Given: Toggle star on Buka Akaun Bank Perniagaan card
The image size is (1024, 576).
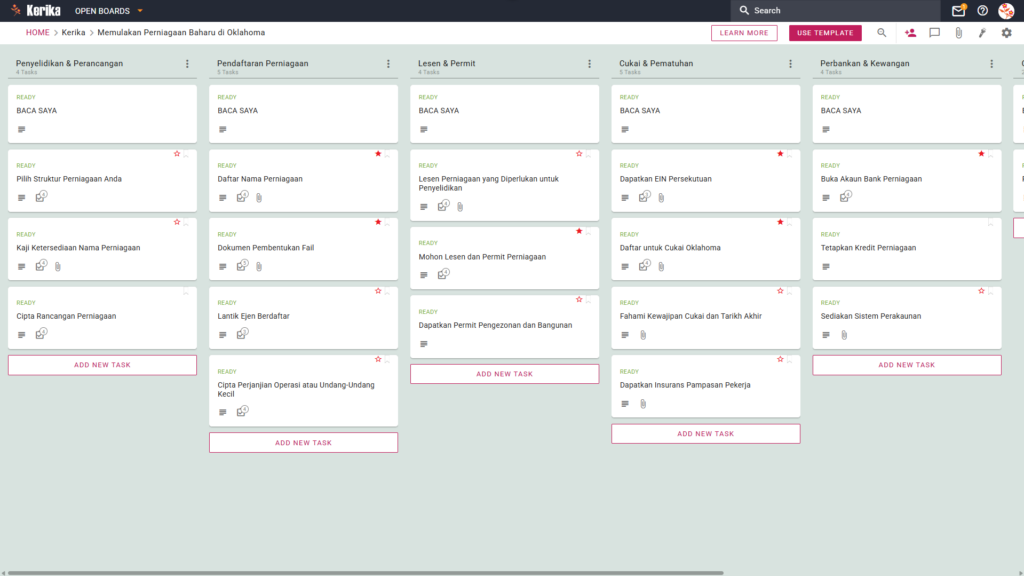Looking at the screenshot, I should 982,154.
